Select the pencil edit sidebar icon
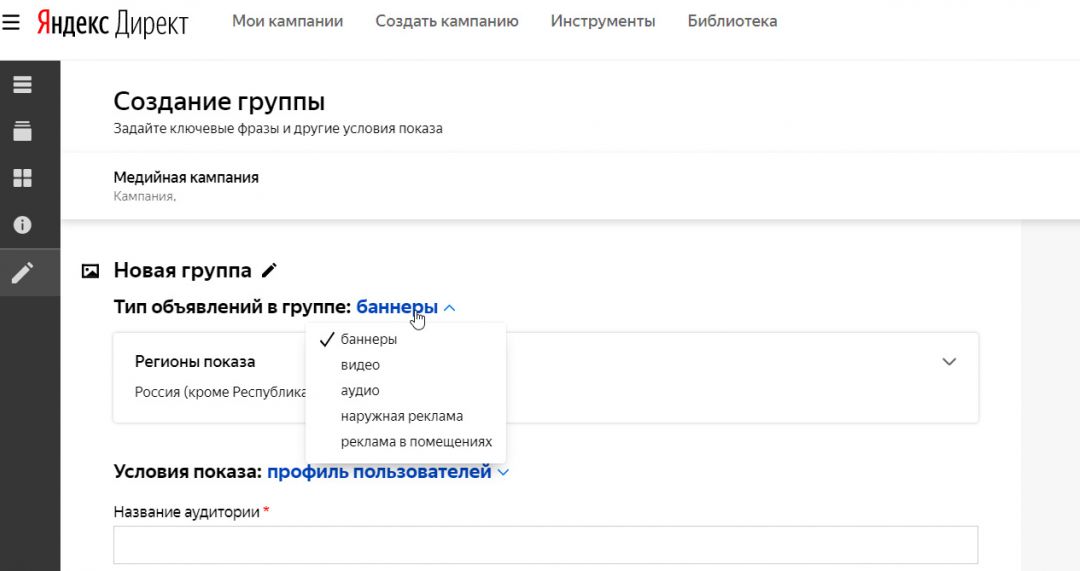Viewport: 1080px width, 571px height. [22, 272]
